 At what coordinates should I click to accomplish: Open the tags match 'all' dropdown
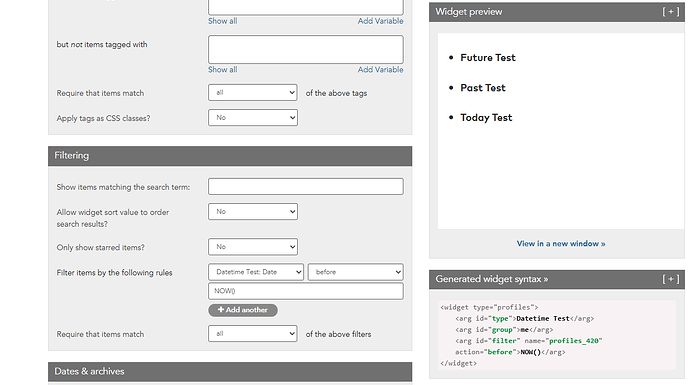(x=253, y=92)
